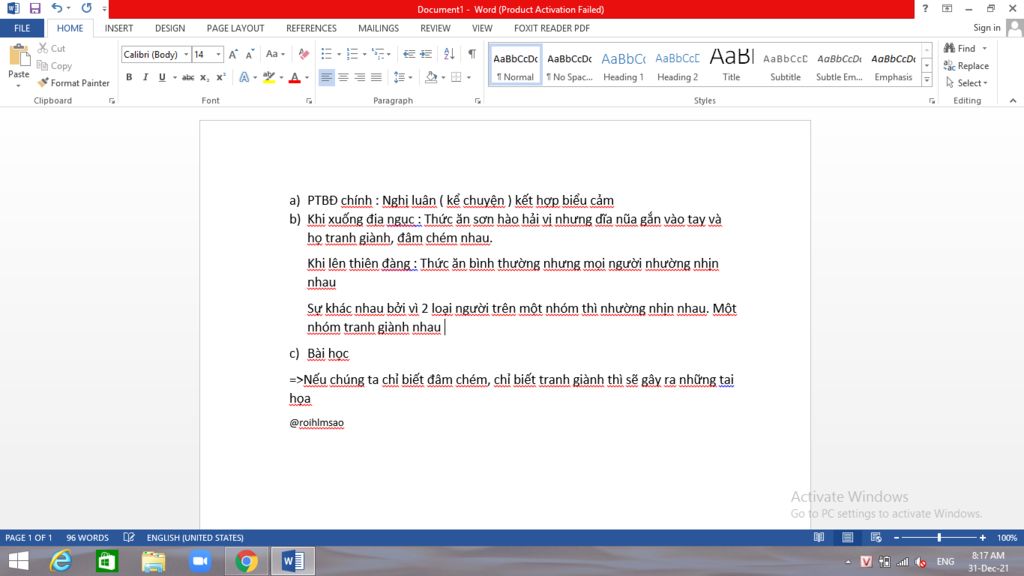Open Help with the question mark icon
This screenshot has height=576, width=1024.
click(x=925, y=8)
